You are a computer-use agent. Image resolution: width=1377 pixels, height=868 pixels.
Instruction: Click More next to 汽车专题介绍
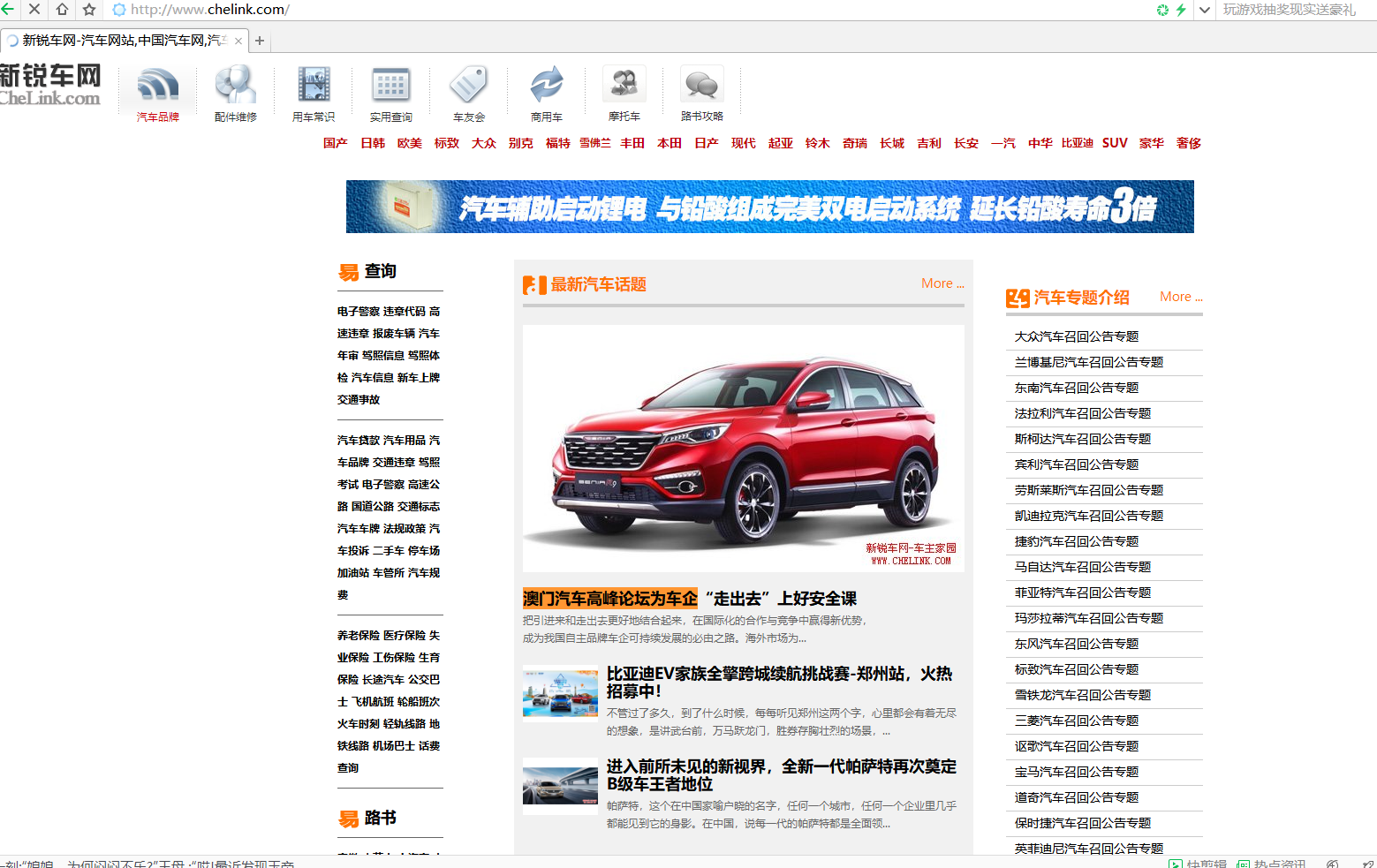coord(1181,297)
